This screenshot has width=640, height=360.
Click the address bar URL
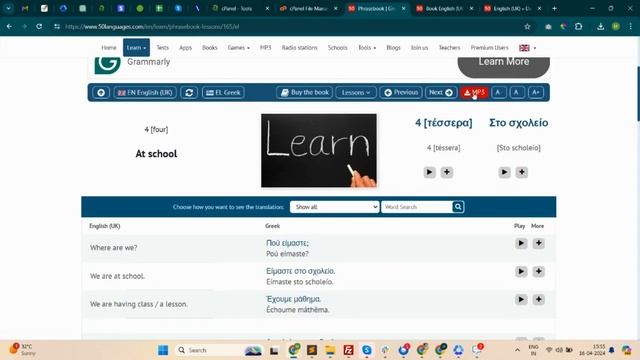pyautogui.click(x=152, y=27)
